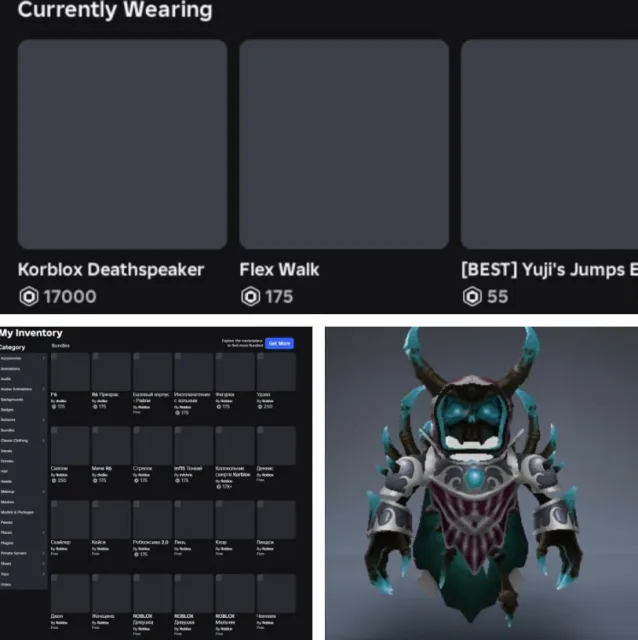Viewport: 638px width, 640px height.
Task: Click the Flex Walk title link
Action: click(x=279, y=269)
